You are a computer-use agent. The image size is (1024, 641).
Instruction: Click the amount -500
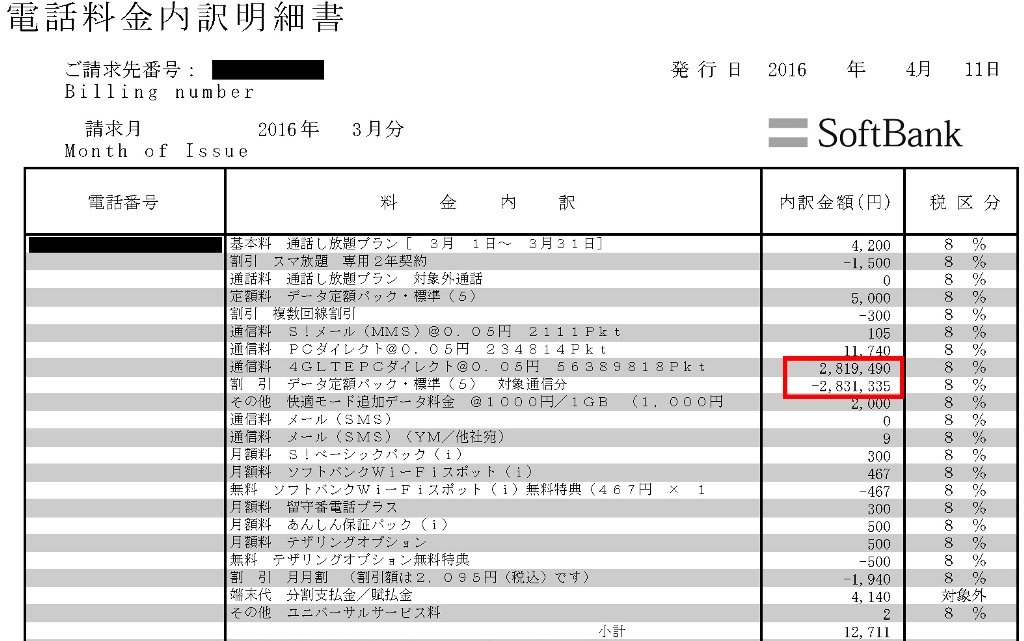click(x=875, y=563)
